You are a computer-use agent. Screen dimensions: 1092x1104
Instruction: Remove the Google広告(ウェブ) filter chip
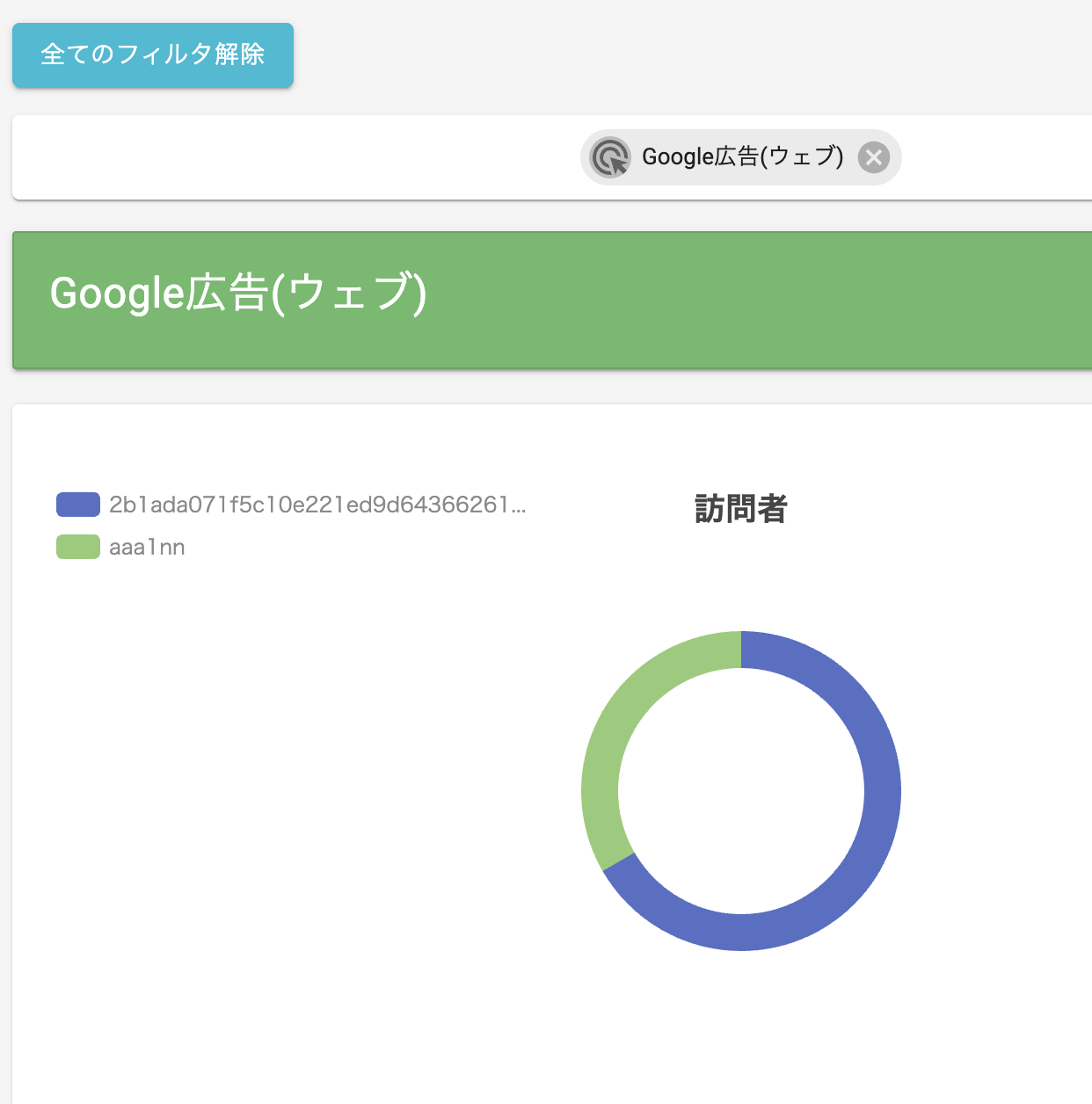873,157
